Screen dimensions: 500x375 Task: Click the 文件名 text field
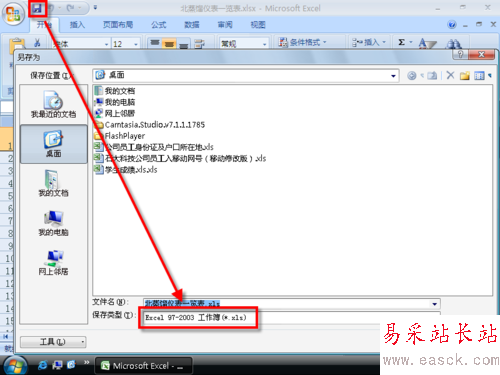click(x=287, y=304)
